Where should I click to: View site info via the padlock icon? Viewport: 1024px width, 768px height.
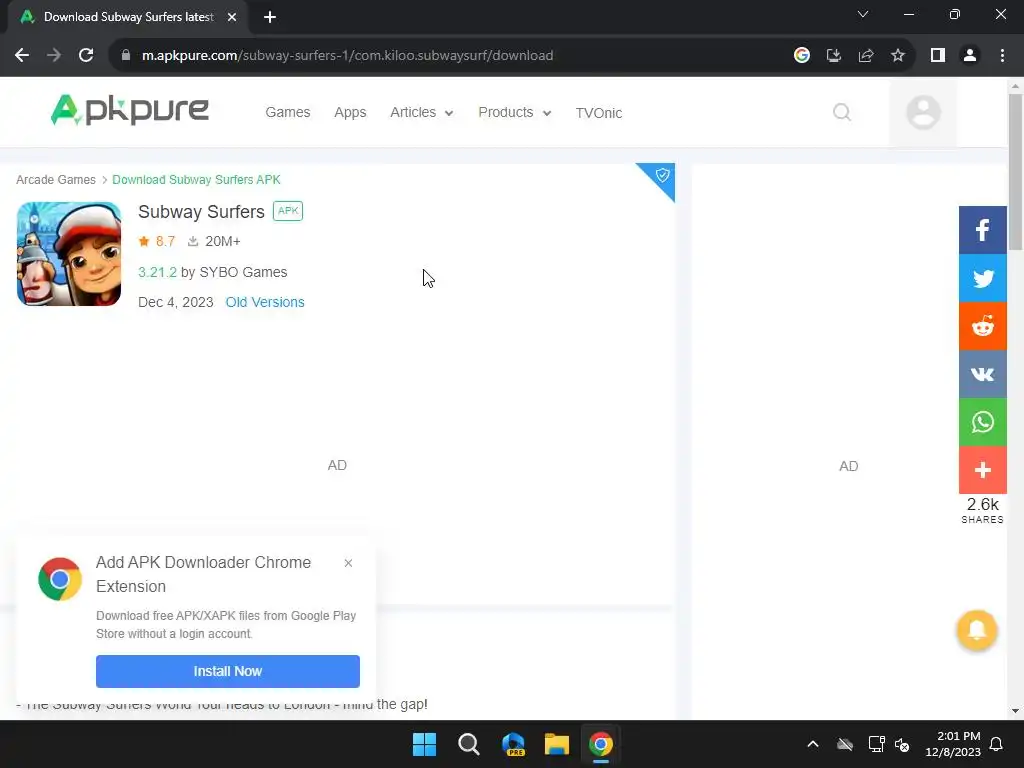126,56
